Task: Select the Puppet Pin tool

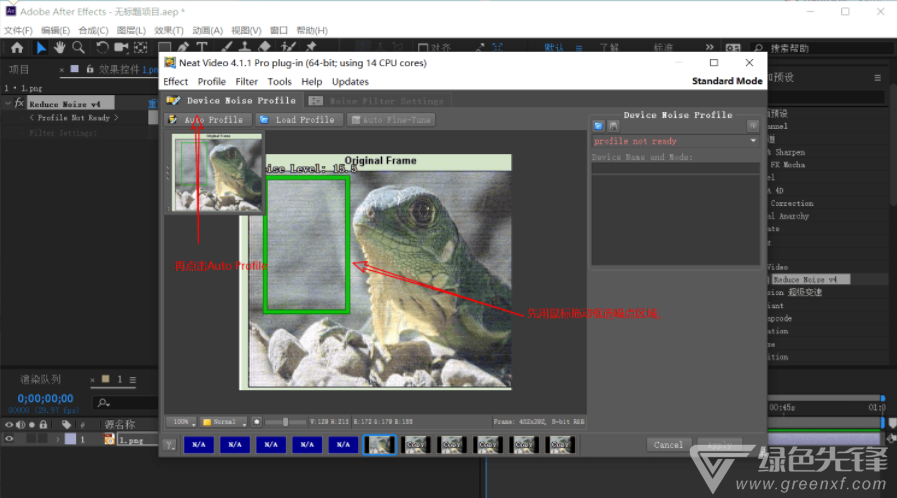Action: point(311,47)
